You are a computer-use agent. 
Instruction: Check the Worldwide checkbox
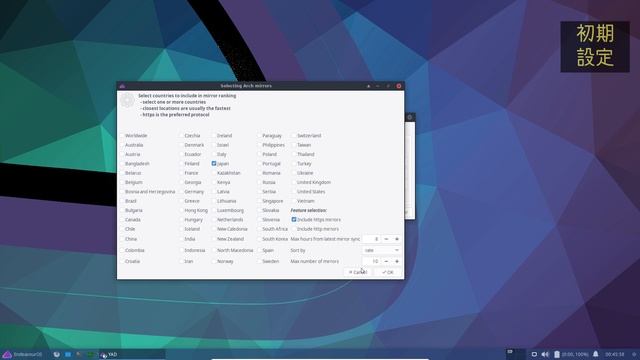coord(122,136)
